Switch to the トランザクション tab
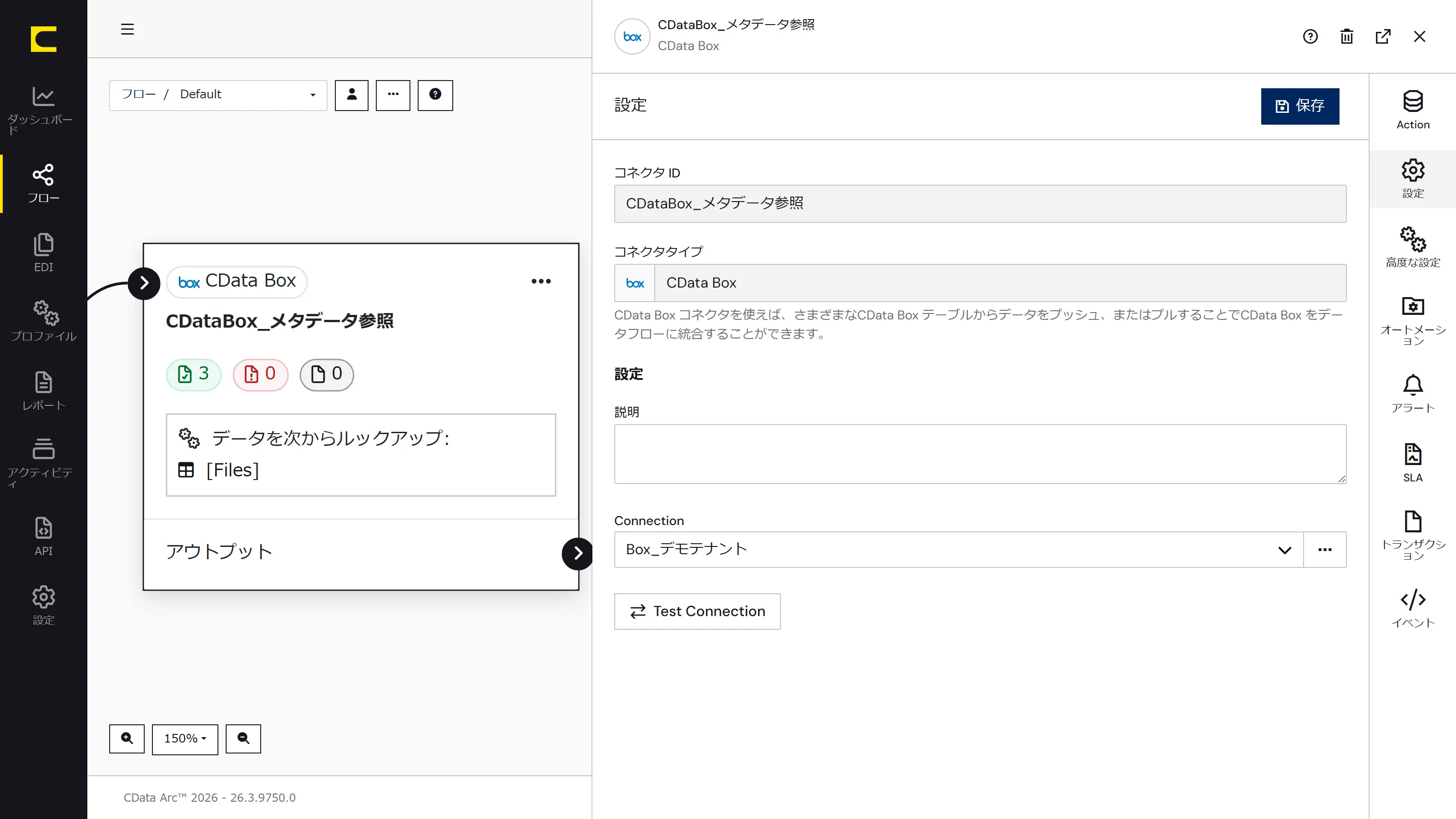 (1413, 536)
